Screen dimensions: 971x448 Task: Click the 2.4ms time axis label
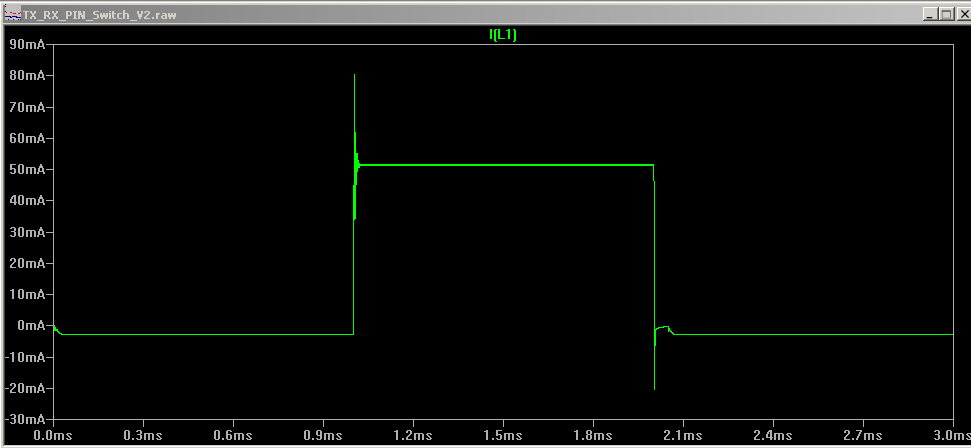click(773, 436)
